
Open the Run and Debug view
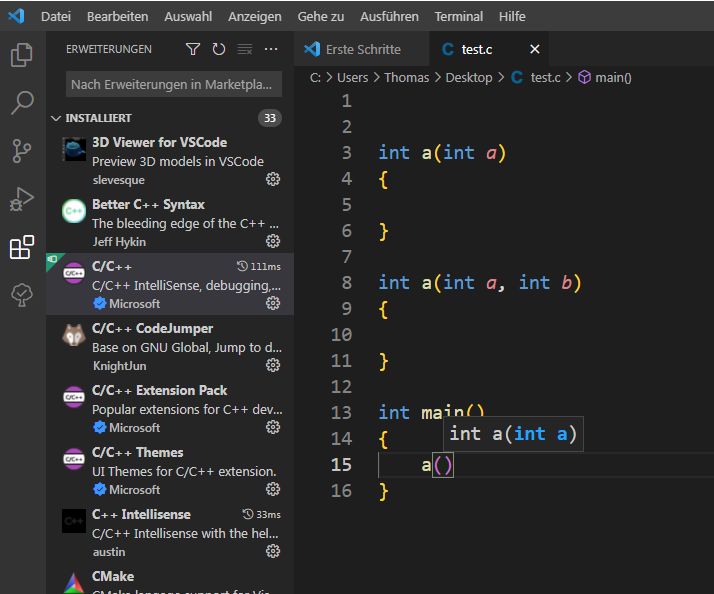pyautogui.click(x=21, y=199)
